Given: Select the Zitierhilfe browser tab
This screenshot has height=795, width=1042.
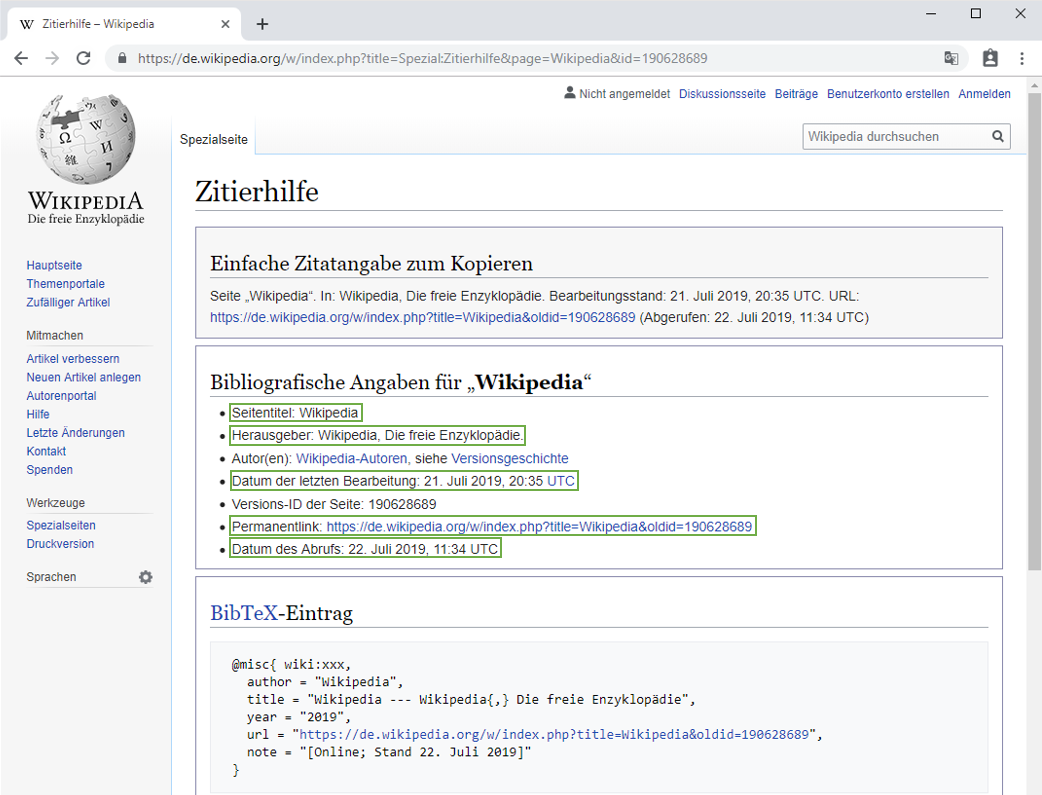Looking at the screenshot, I should (x=120, y=23).
